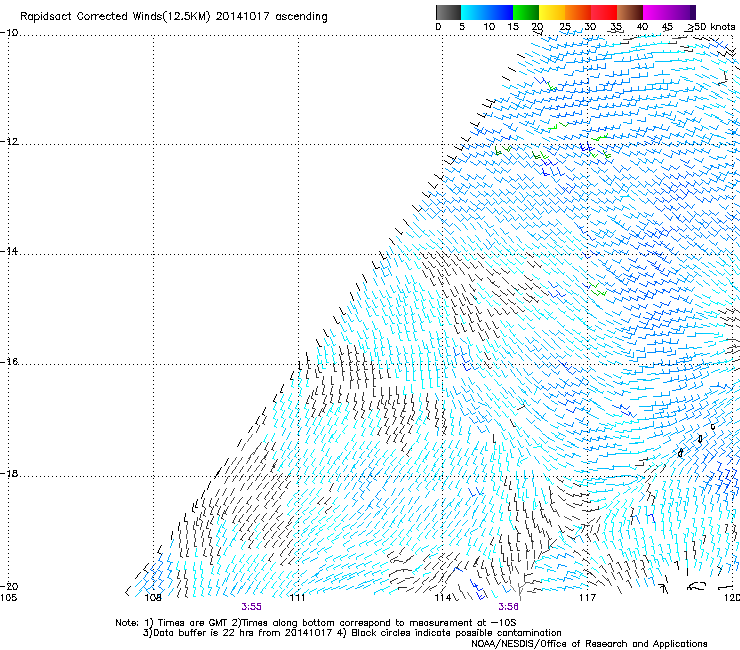Click the dark purple >50 knots swatch
The image size is (740, 650).
[x=693, y=12]
